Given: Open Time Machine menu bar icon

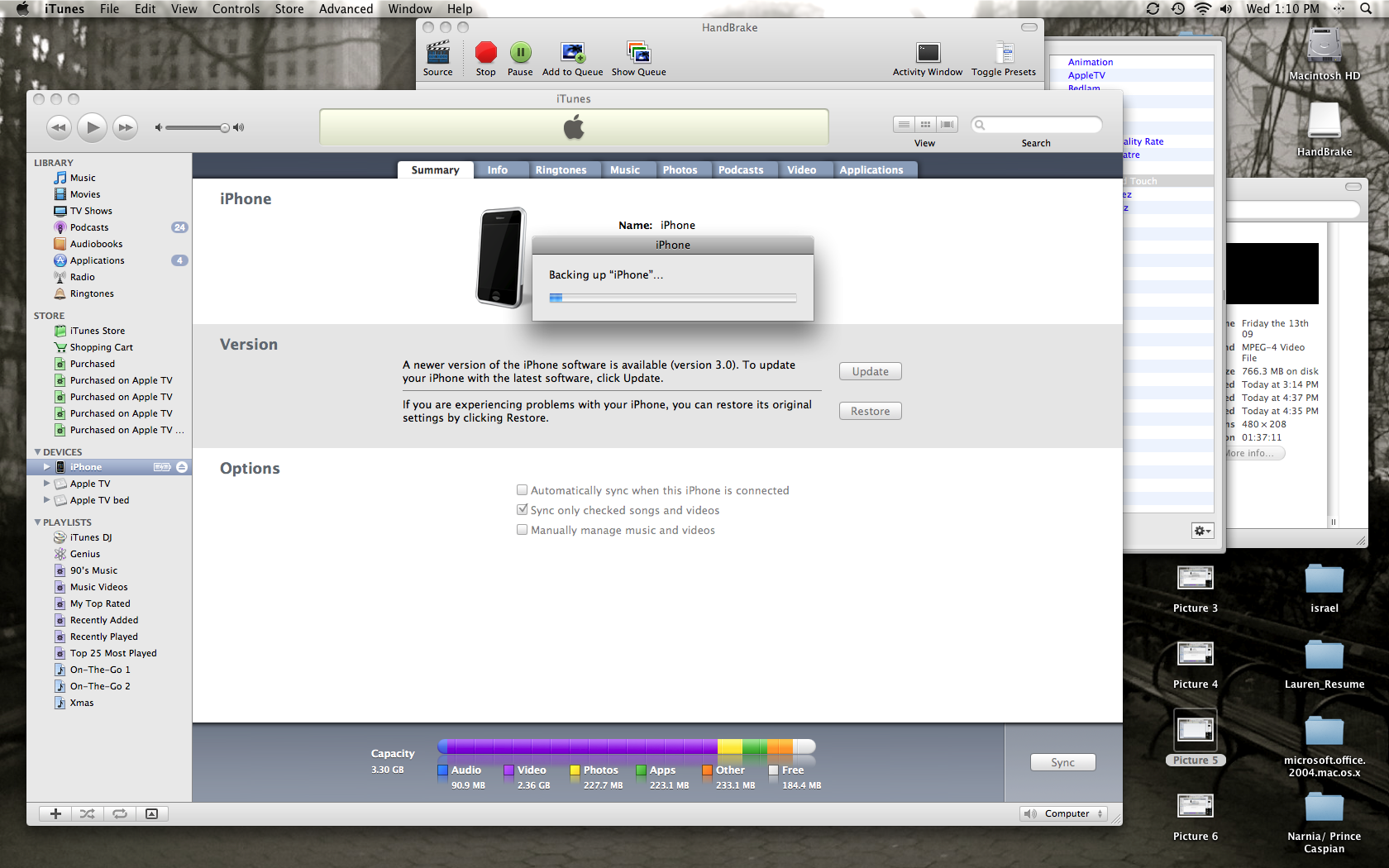Looking at the screenshot, I should tap(1178, 9).
